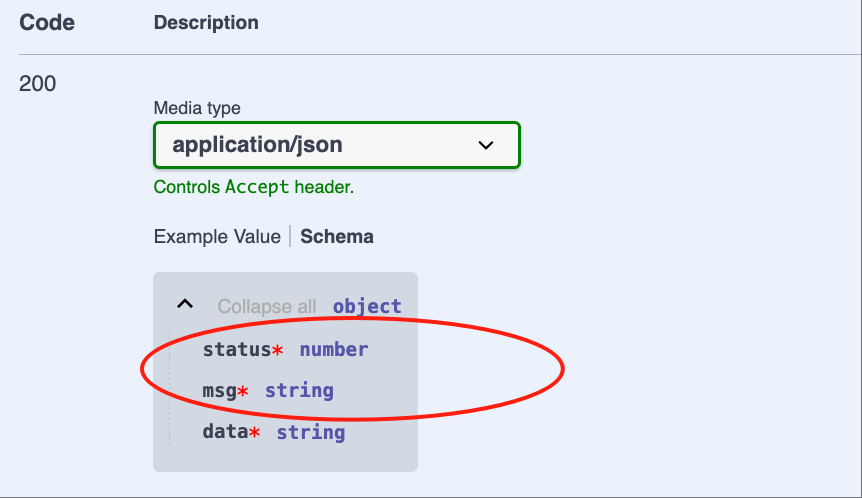Switch to the Example Value tab
862x498 pixels.
click(217, 237)
